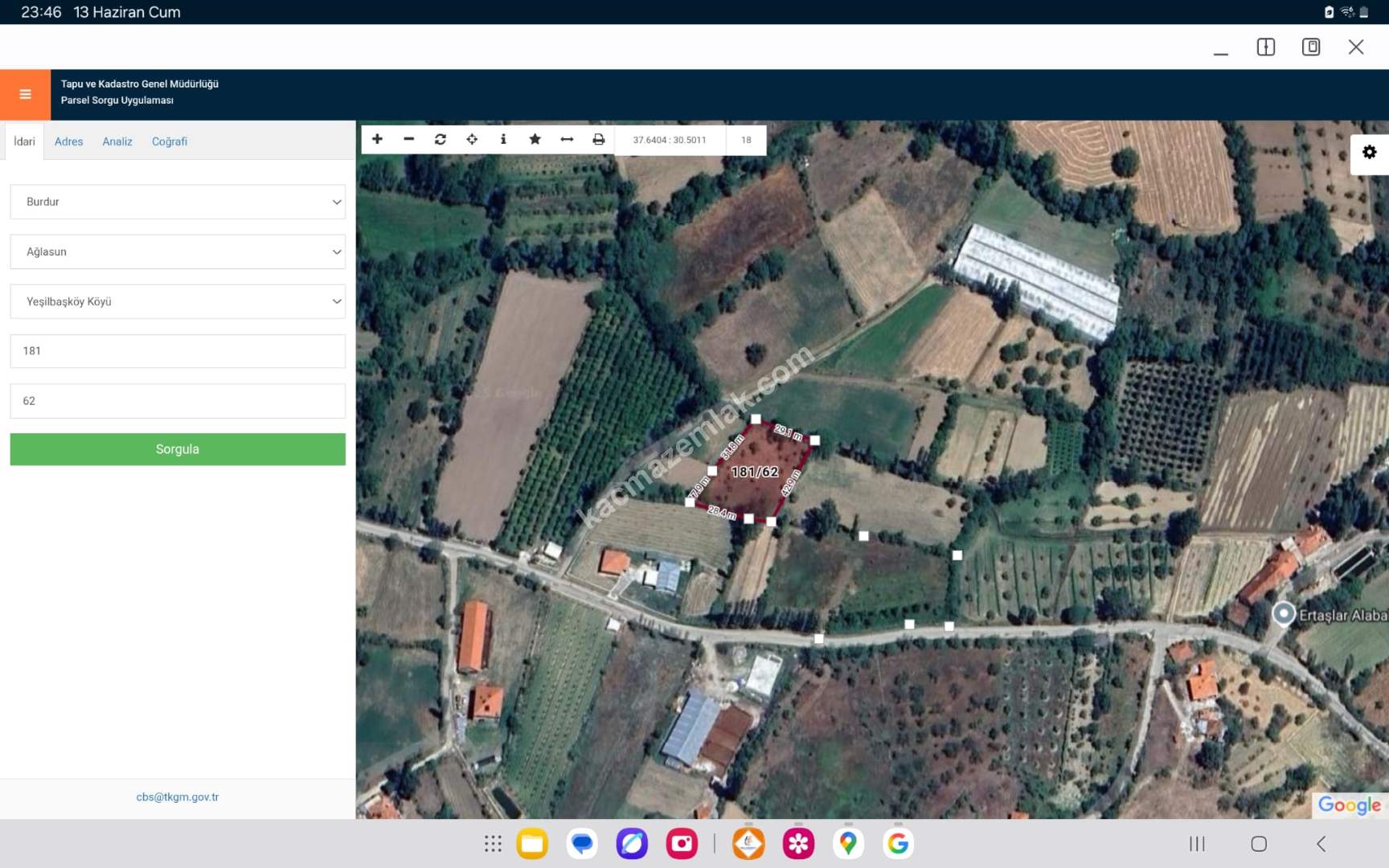
Task: Click the zoom out minus icon
Action: (x=408, y=139)
